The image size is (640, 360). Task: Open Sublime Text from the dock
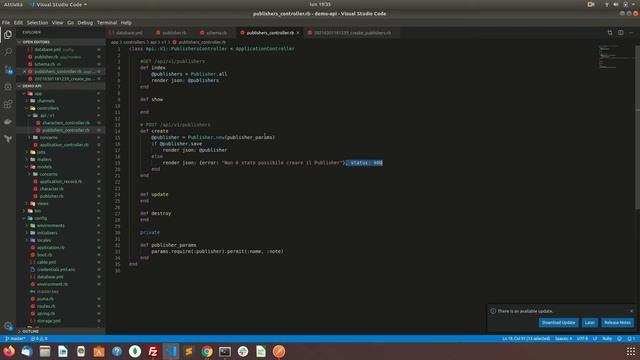pos(189,351)
